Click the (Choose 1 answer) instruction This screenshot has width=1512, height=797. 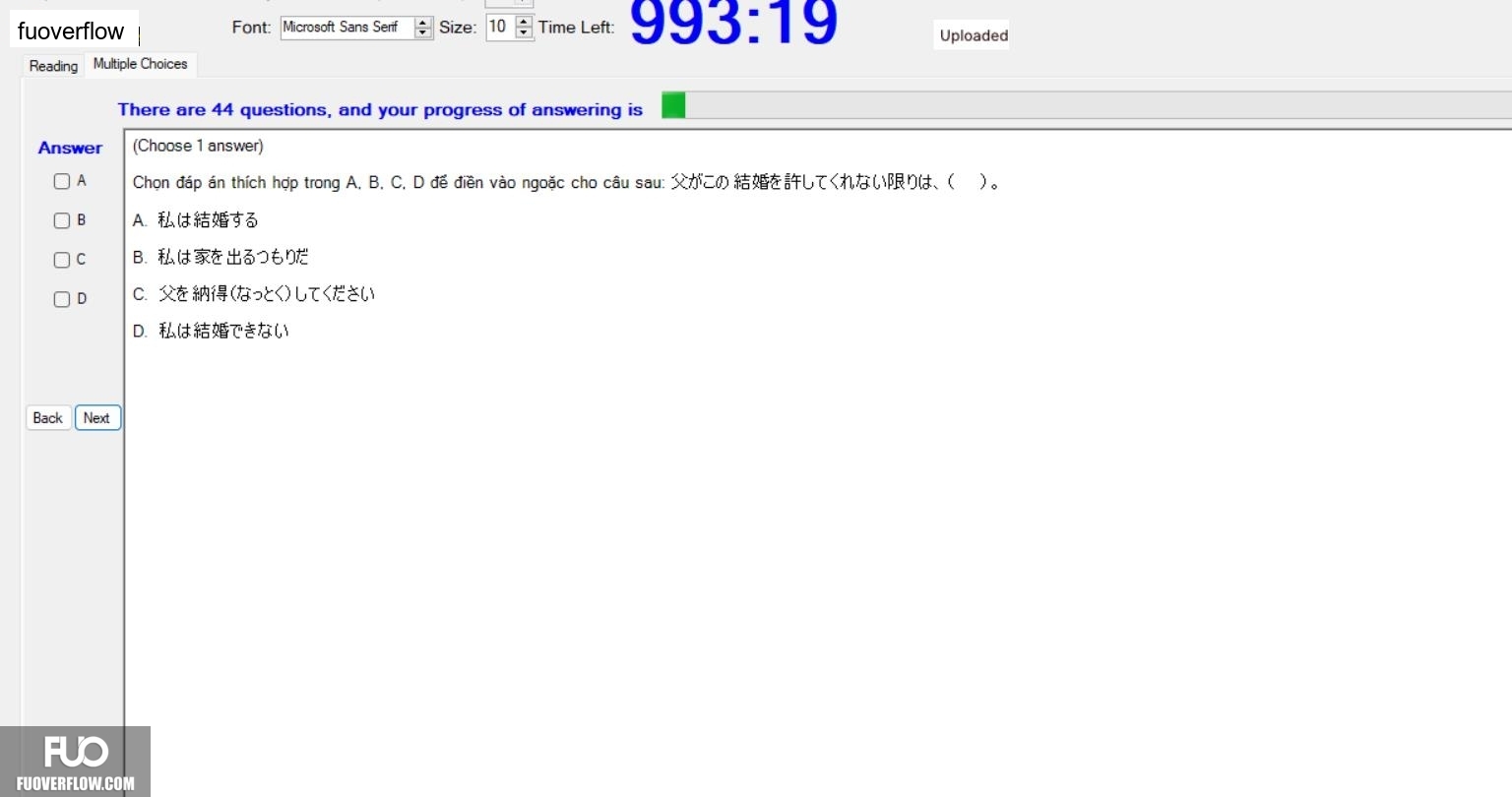(x=198, y=146)
